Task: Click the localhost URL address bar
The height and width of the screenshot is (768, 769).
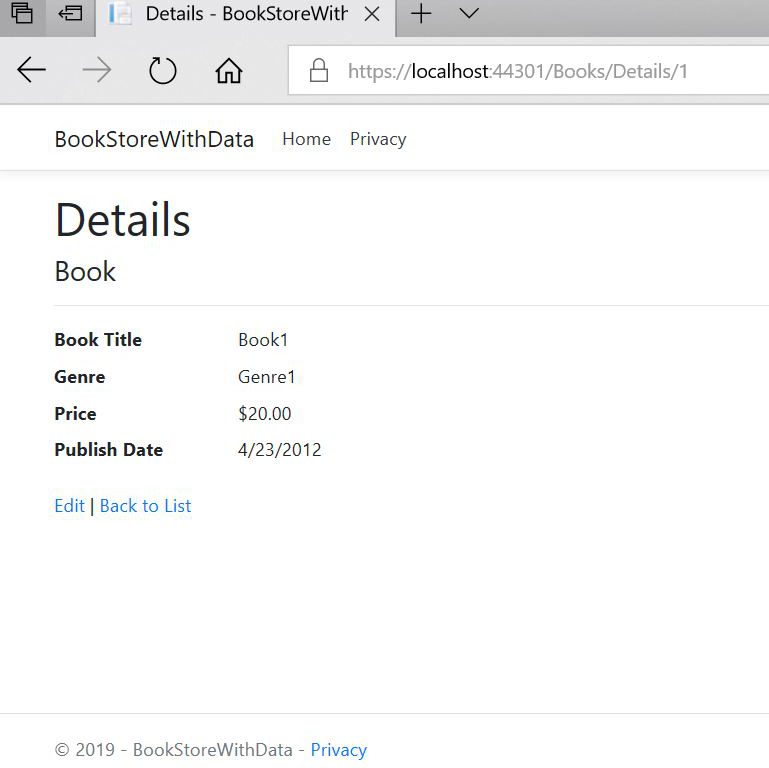Action: [518, 71]
